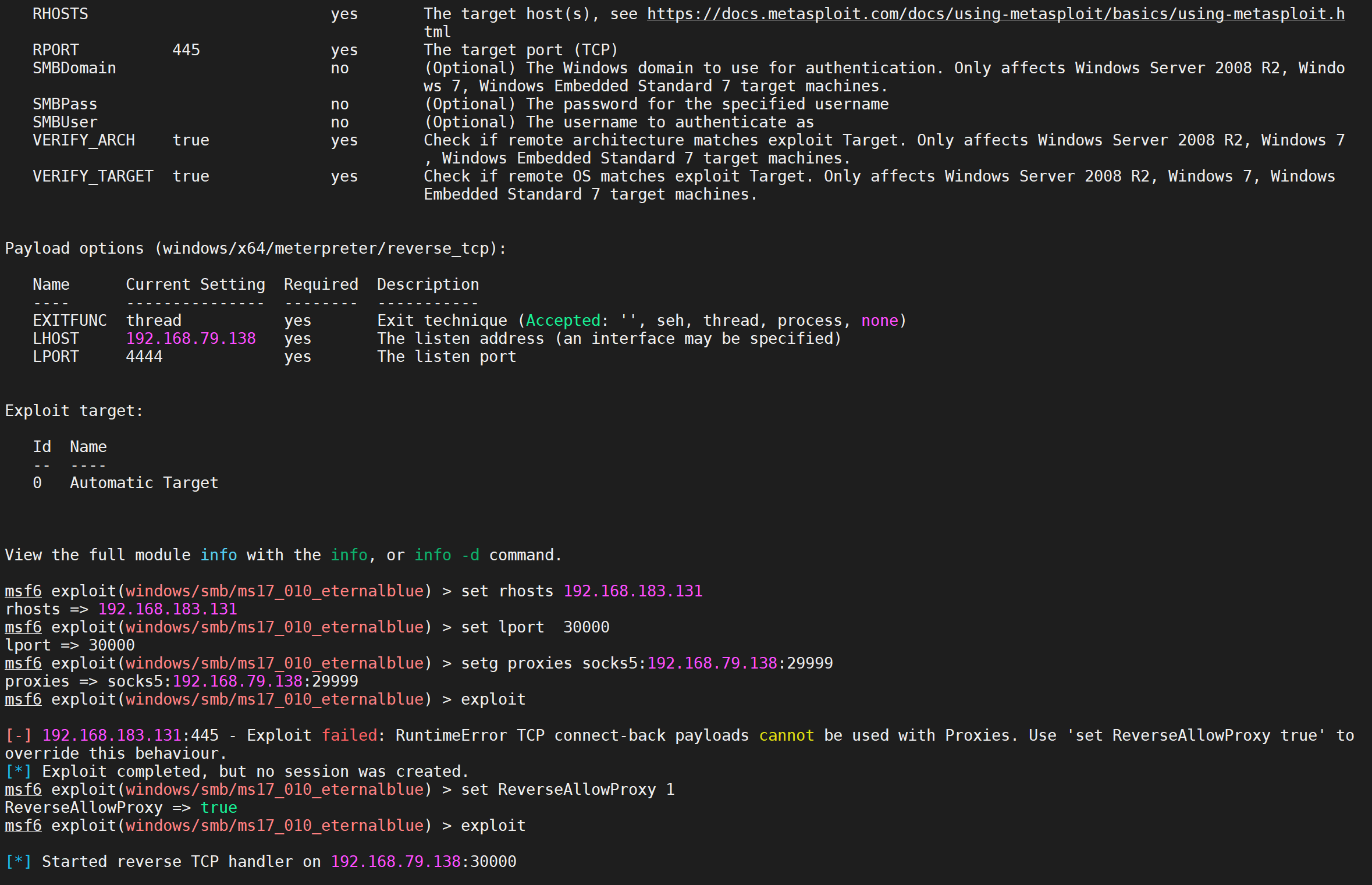
Task: Click the msf6 prompt on 'set rhosts' line
Action: pos(23,591)
